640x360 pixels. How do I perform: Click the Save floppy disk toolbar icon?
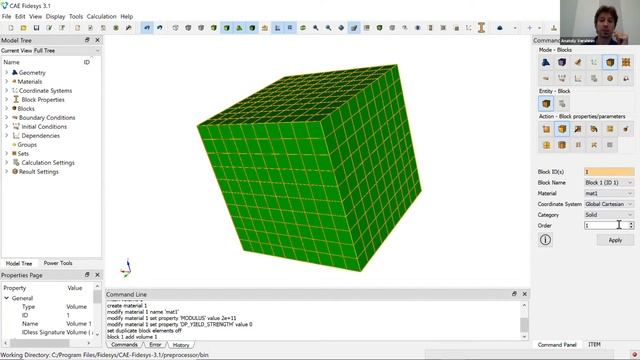[36, 28]
